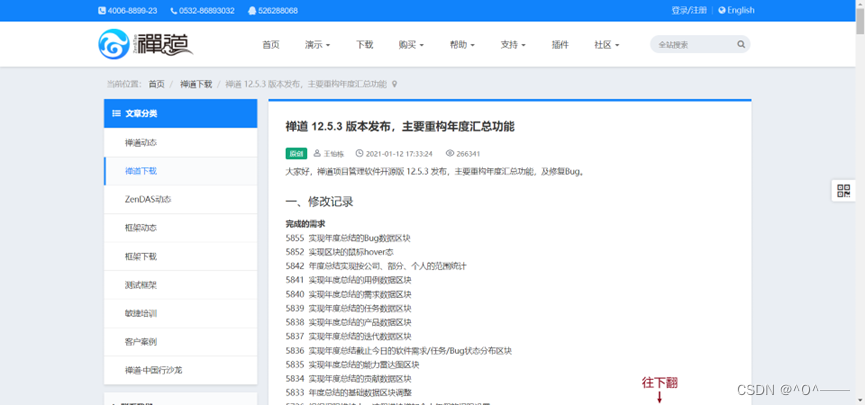Select 框架下载 category in sidebar
The height and width of the screenshot is (405, 865).
pyautogui.click(x=180, y=256)
